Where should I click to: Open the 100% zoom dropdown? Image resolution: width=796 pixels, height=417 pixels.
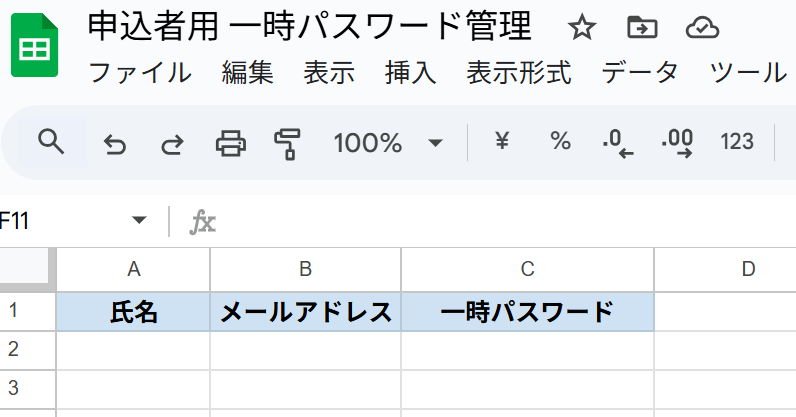(x=388, y=143)
